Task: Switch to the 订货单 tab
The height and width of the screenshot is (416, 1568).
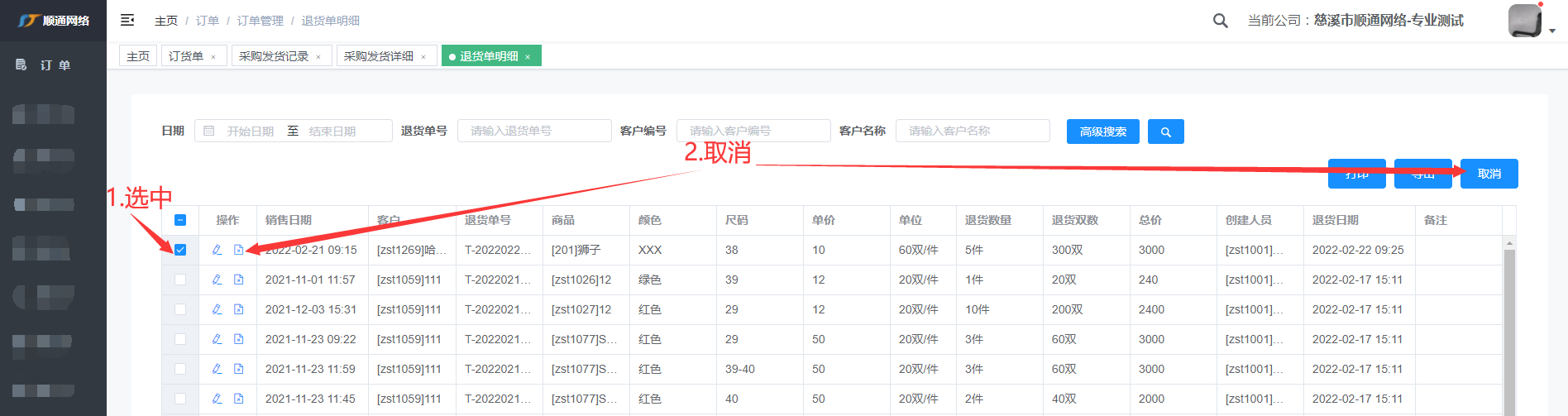Action: click(x=185, y=56)
